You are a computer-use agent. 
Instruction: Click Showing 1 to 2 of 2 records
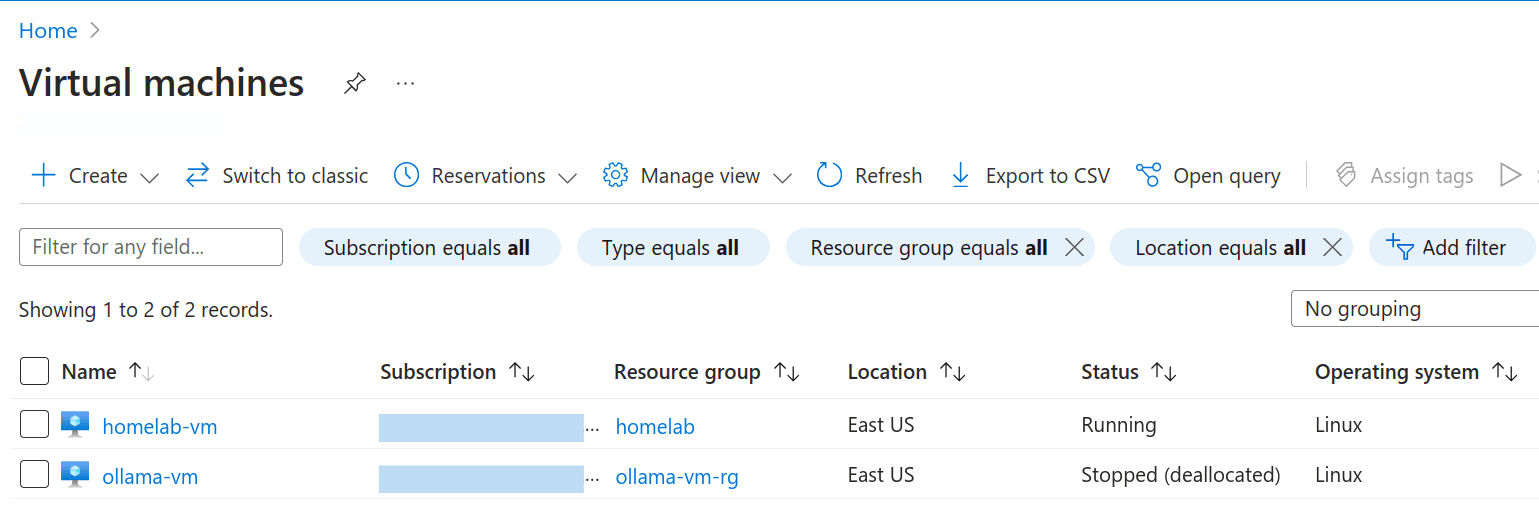pos(146,310)
